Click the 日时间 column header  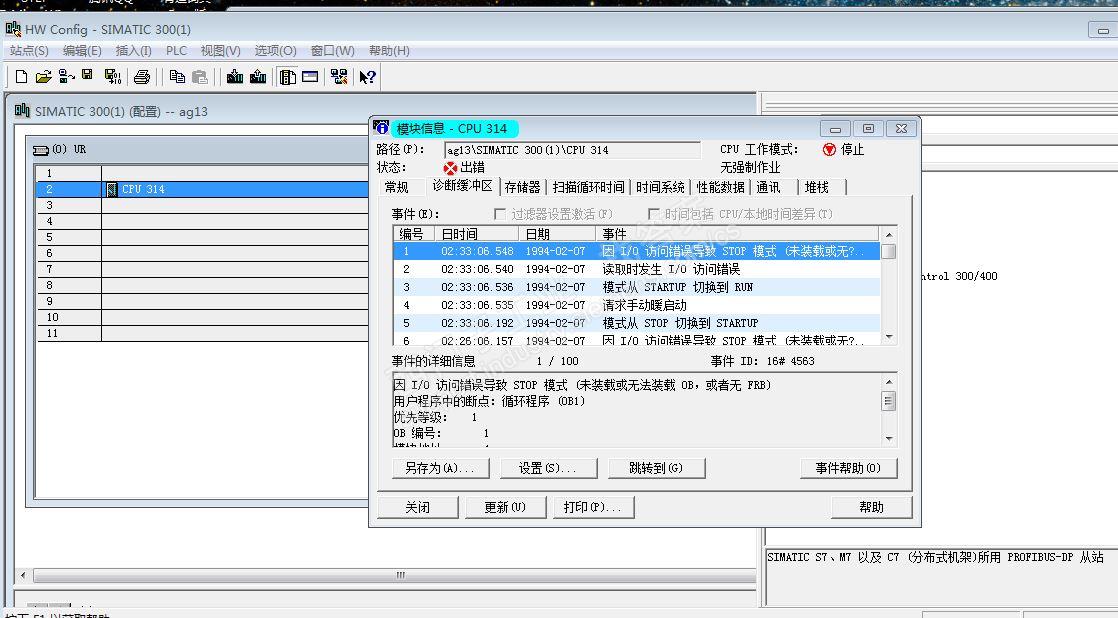(x=476, y=234)
